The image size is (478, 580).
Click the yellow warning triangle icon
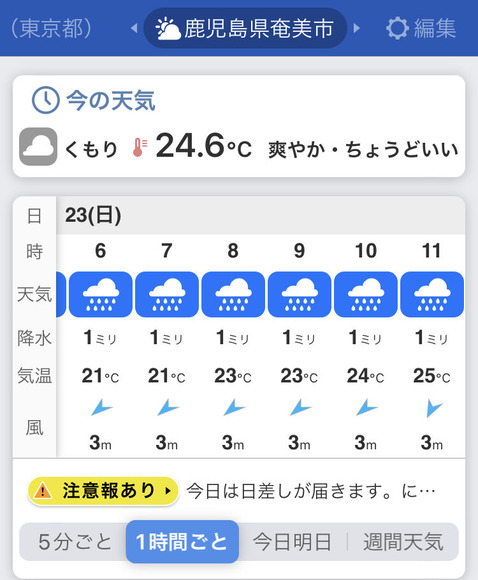pos(43,491)
